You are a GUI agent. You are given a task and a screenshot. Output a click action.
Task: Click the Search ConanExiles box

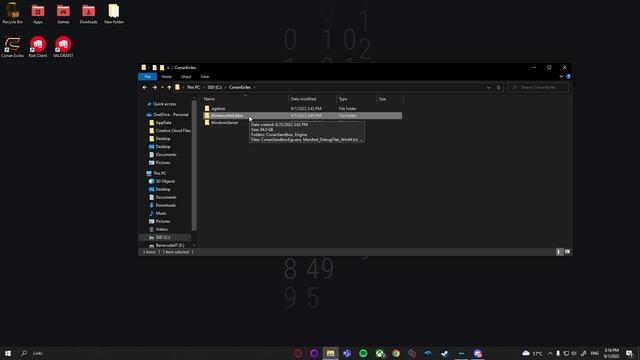coord(538,87)
